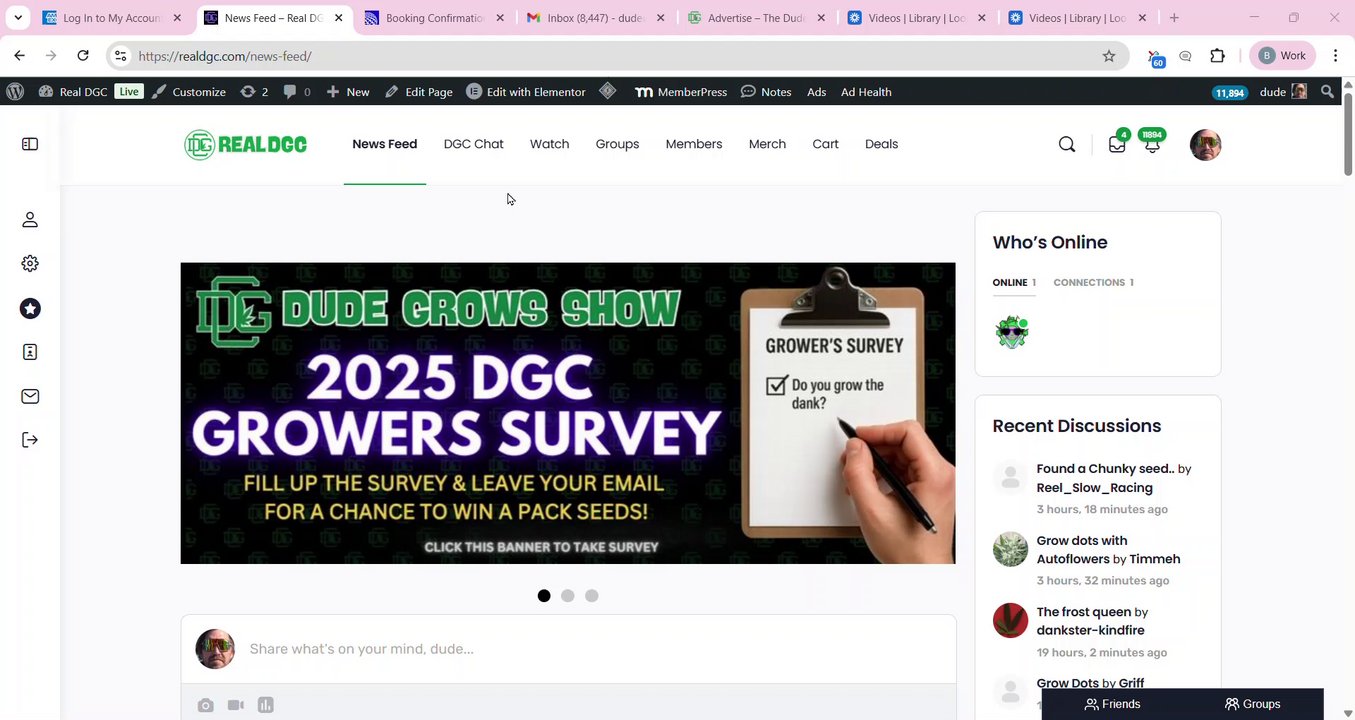The width and height of the screenshot is (1355, 720).
Task: Attach a video with camcorder icon
Action: point(235,705)
